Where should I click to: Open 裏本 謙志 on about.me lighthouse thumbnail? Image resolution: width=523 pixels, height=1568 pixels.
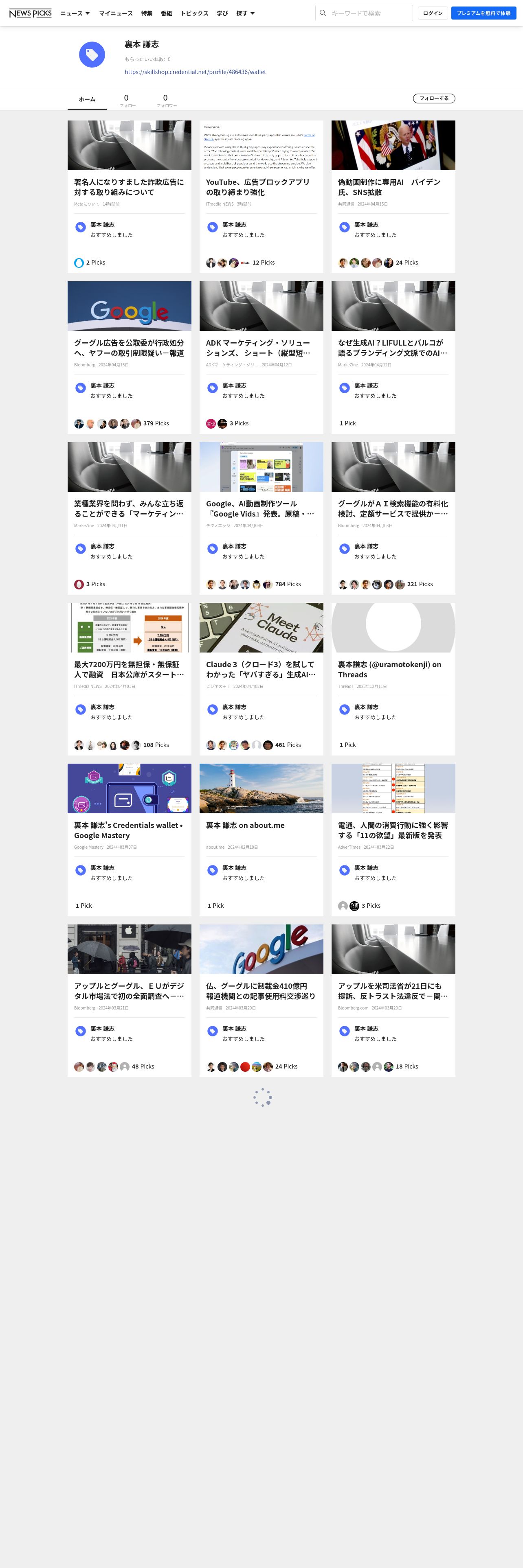[x=261, y=788]
